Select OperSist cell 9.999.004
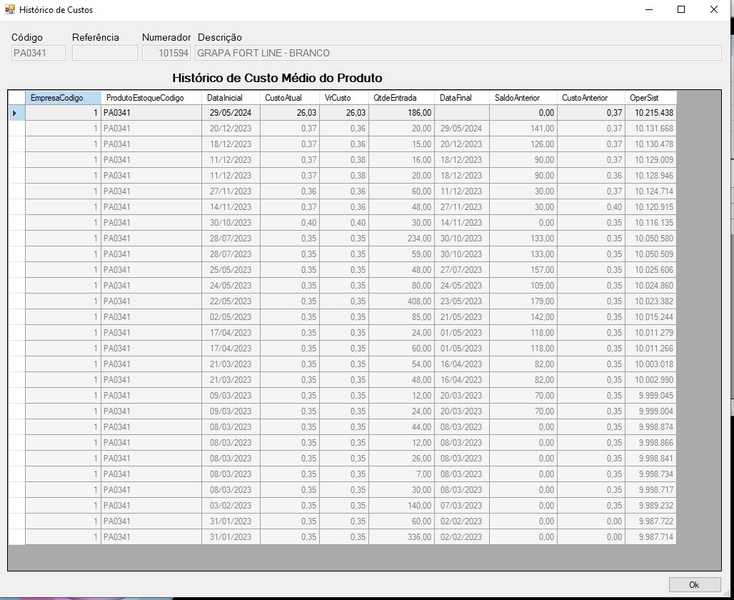 (x=651, y=411)
